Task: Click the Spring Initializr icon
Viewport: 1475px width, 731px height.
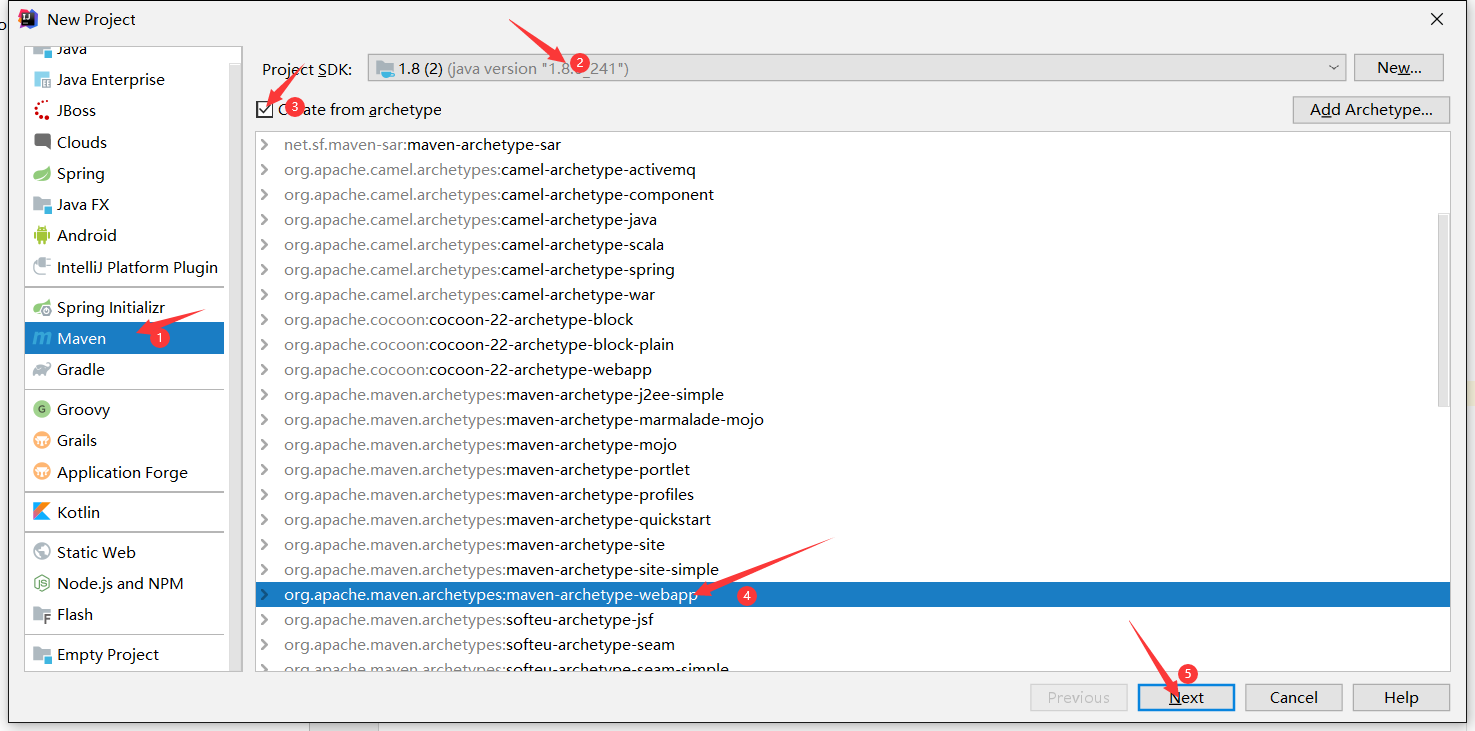Action: coord(42,308)
